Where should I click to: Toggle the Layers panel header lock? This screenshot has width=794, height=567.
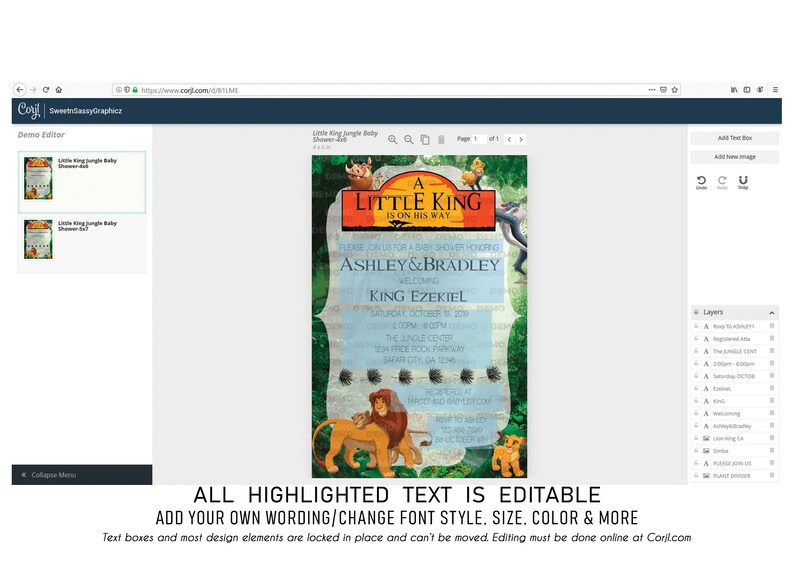696,312
